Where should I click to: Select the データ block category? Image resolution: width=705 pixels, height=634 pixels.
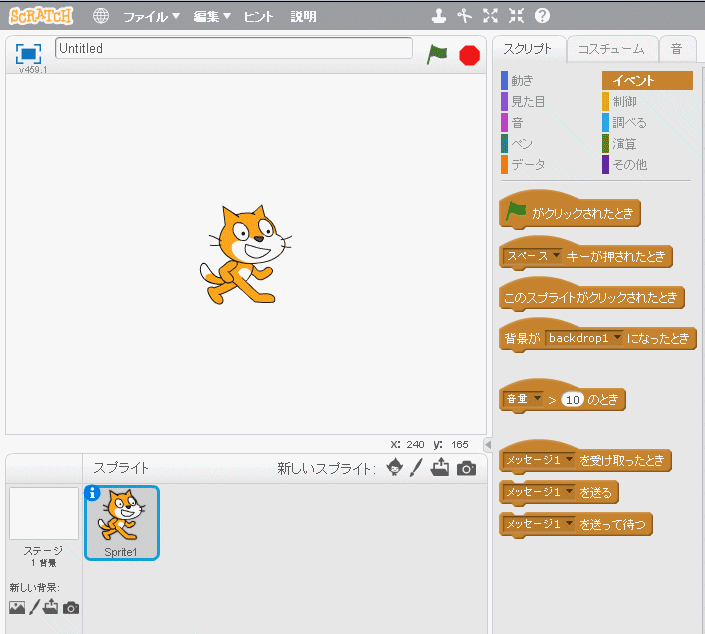click(x=523, y=165)
